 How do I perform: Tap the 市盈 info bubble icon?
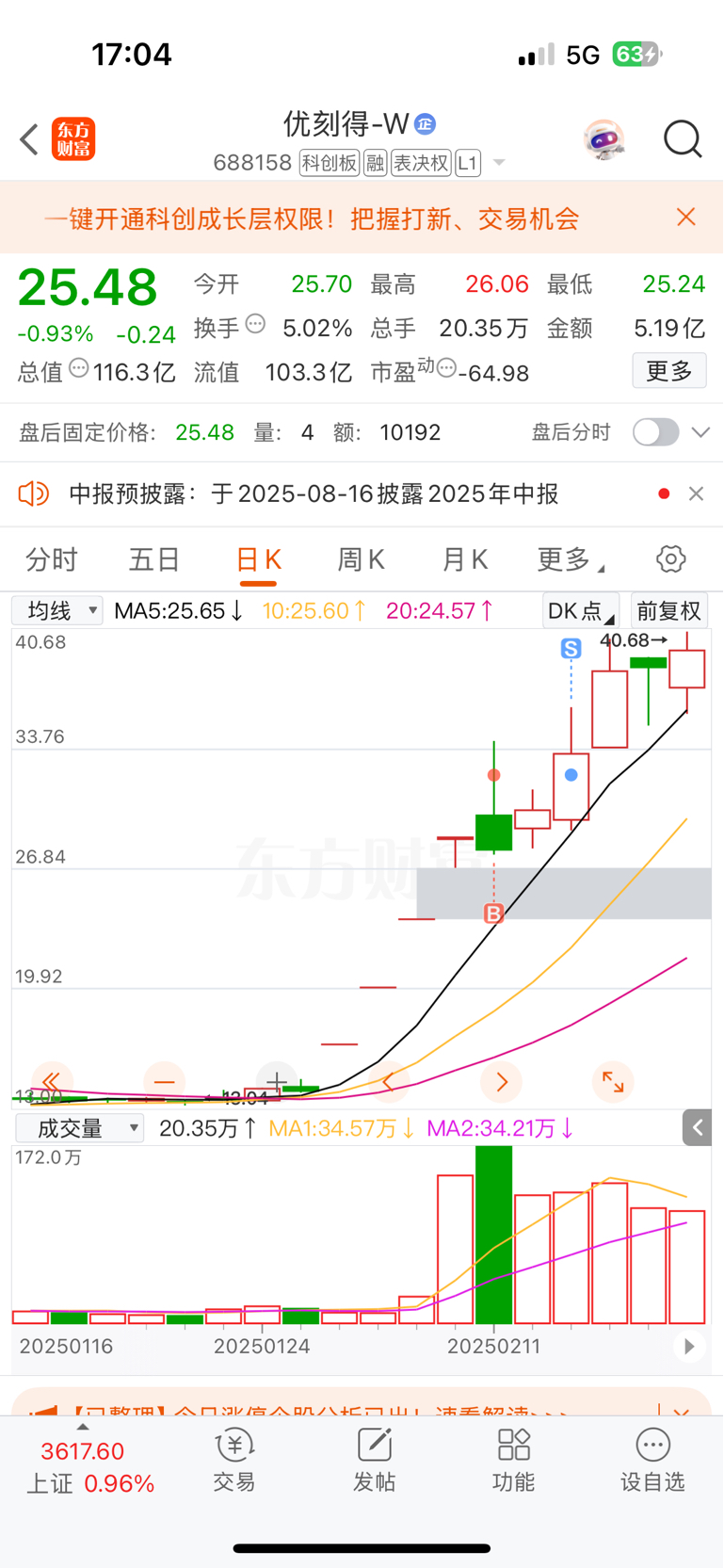446,367
